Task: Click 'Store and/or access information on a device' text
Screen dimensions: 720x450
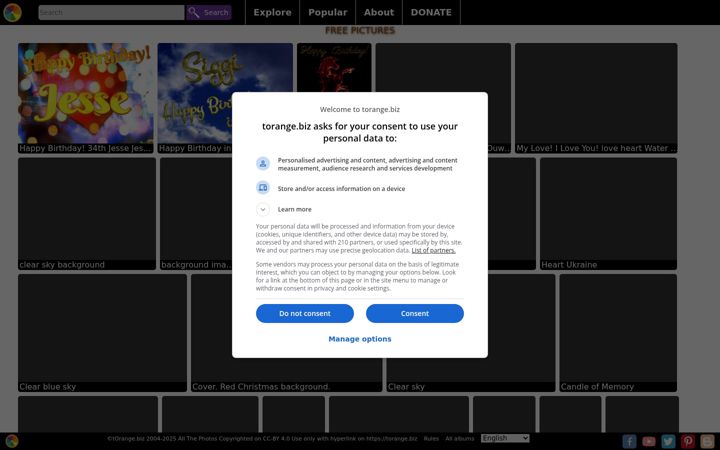Action: [x=341, y=189]
